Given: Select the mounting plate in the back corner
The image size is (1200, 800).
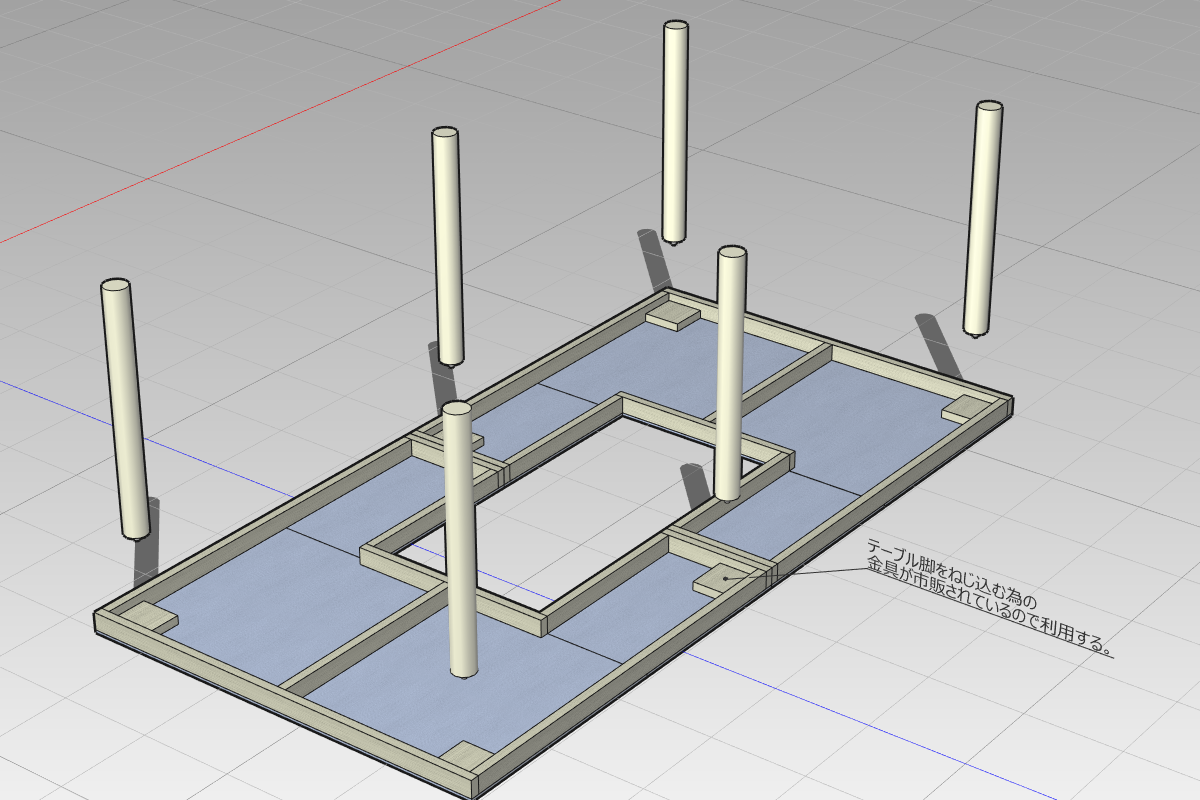Looking at the screenshot, I should coord(673,317).
